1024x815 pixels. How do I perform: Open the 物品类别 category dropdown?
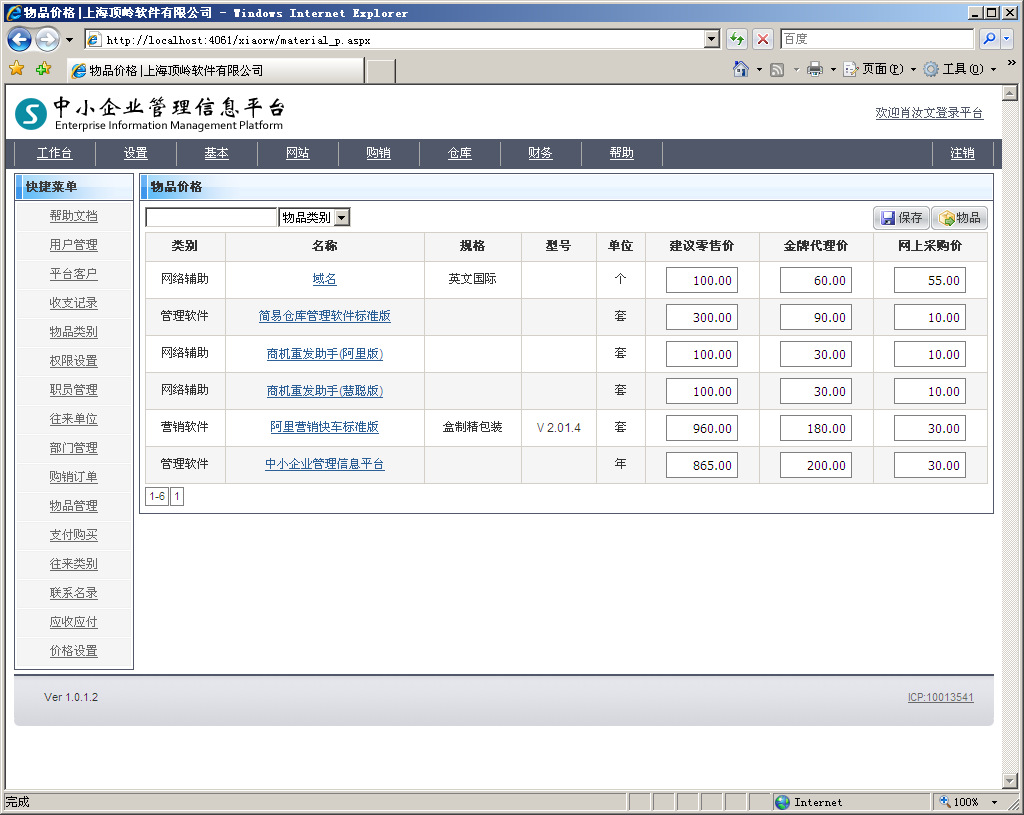(x=341, y=217)
